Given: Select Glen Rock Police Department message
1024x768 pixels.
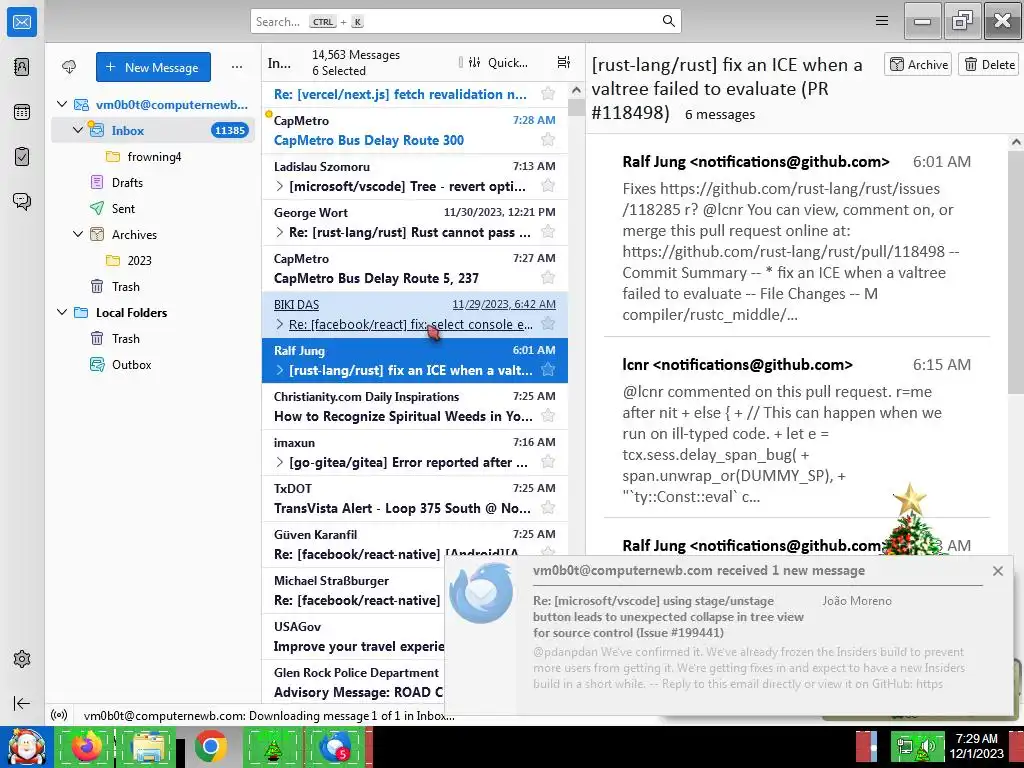Looking at the screenshot, I should coord(353,682).
